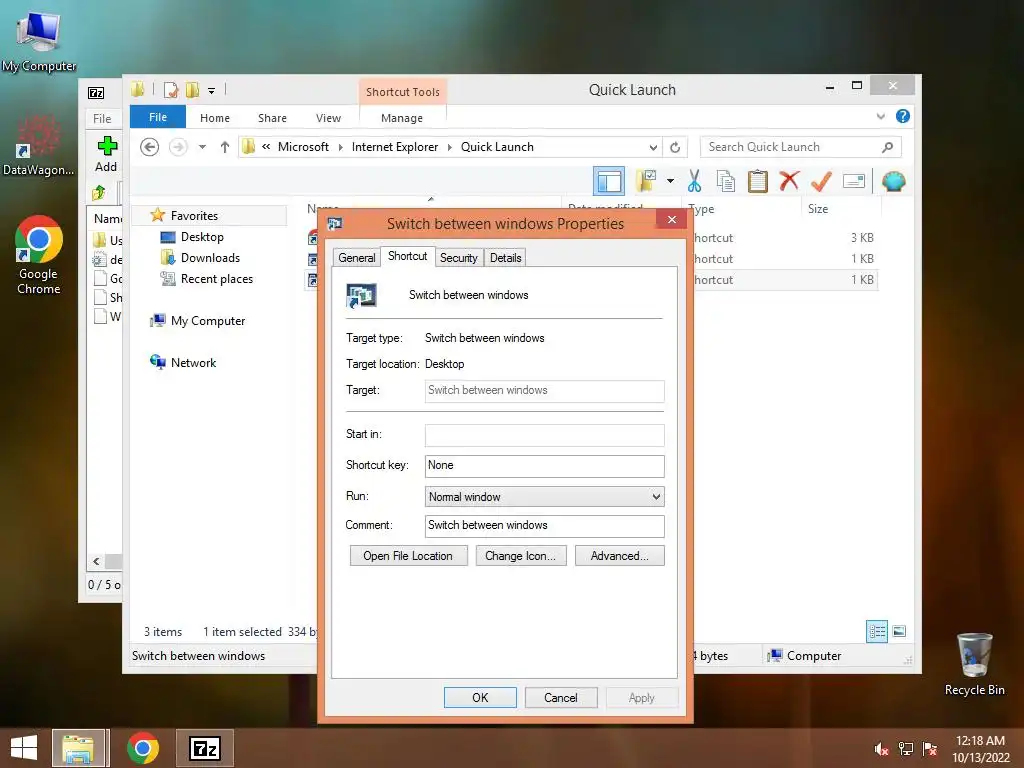
Task: Open the Home ribbon tab
Action: [x=215, y=118]
